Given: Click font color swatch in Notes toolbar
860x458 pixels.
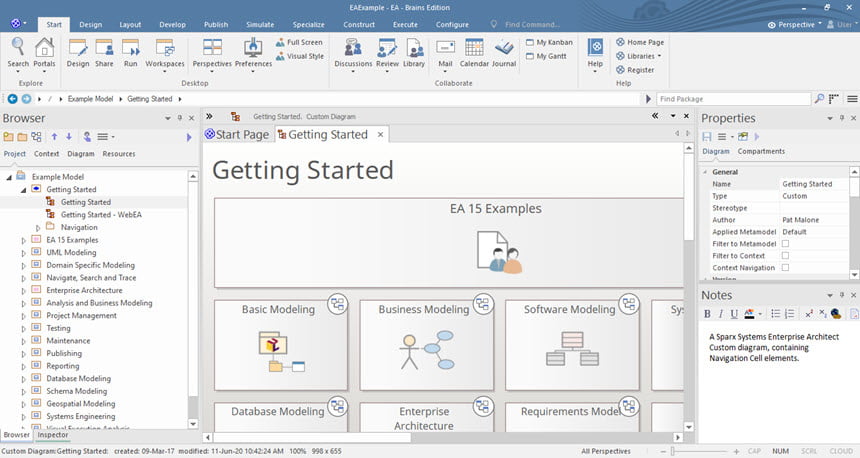Looking at the screenshot, I should pos(749,314).
